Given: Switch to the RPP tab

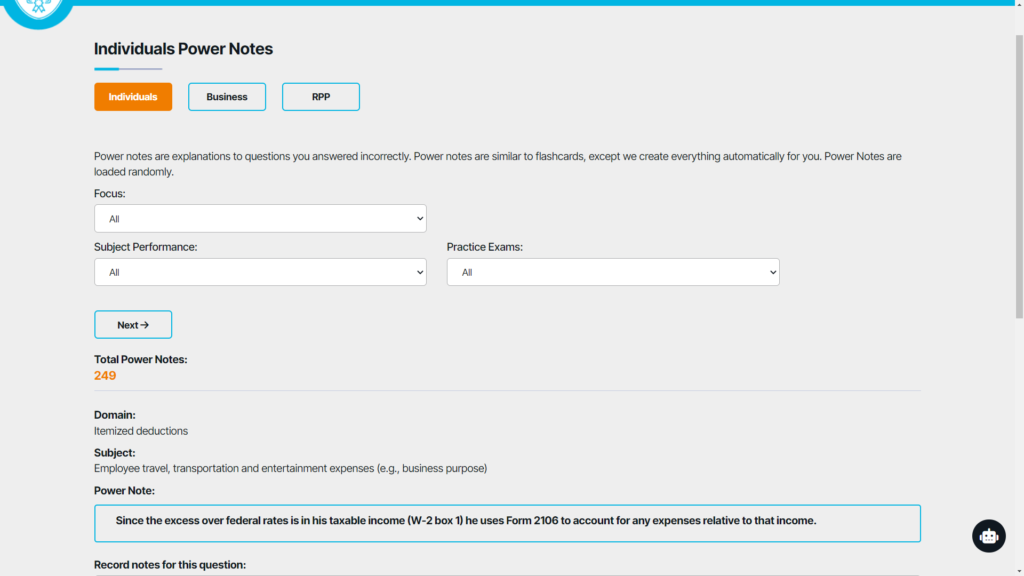Looking at the screenshot, I should pyautogui.click(x=320, y=97).
